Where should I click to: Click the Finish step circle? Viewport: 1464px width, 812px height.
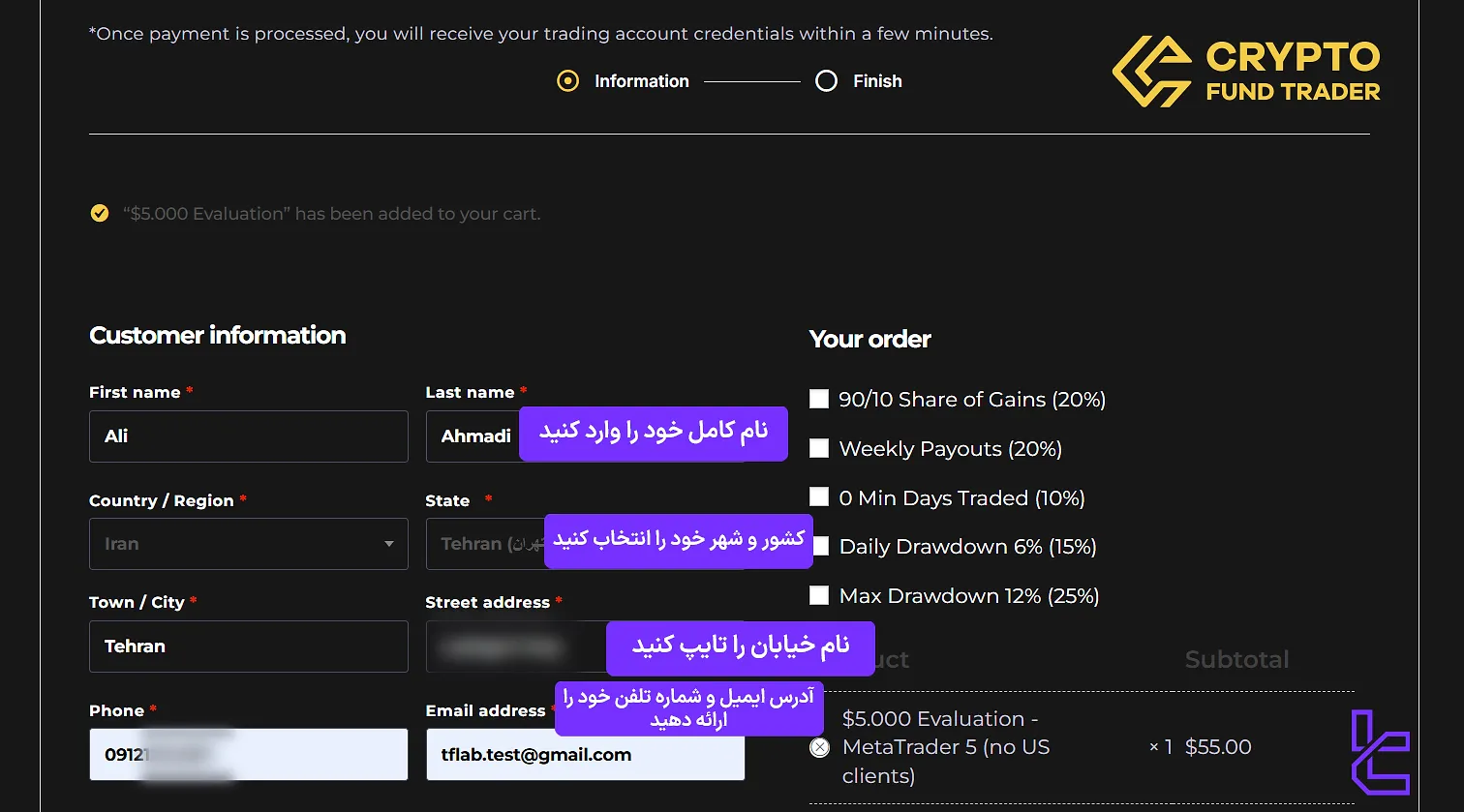[x=826, y=80]
